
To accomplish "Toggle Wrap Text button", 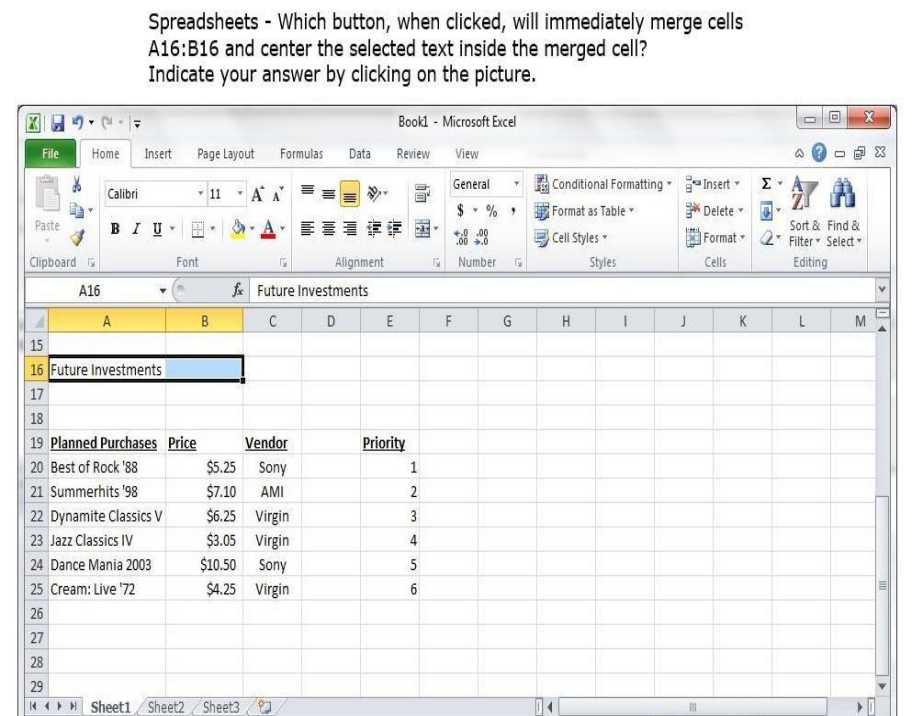I will pos(422,193).
